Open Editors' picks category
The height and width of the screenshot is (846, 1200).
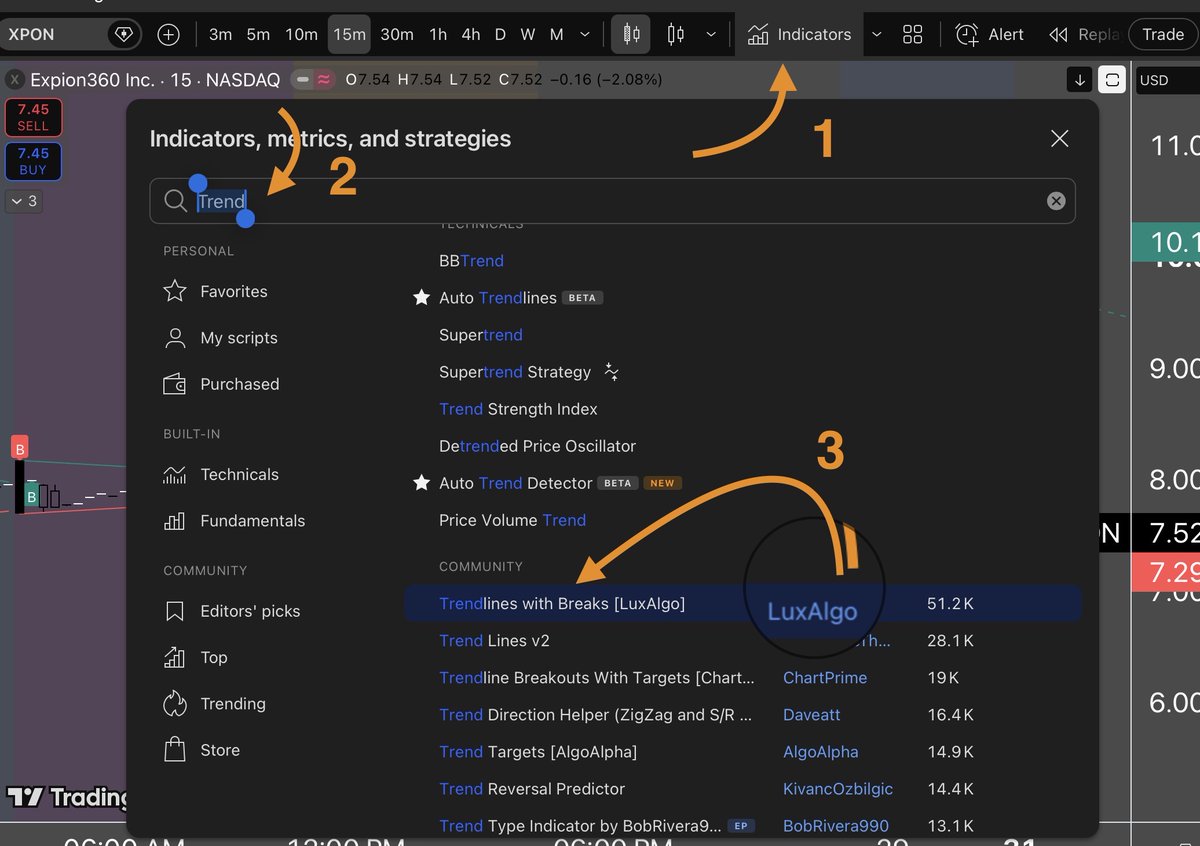231,611
